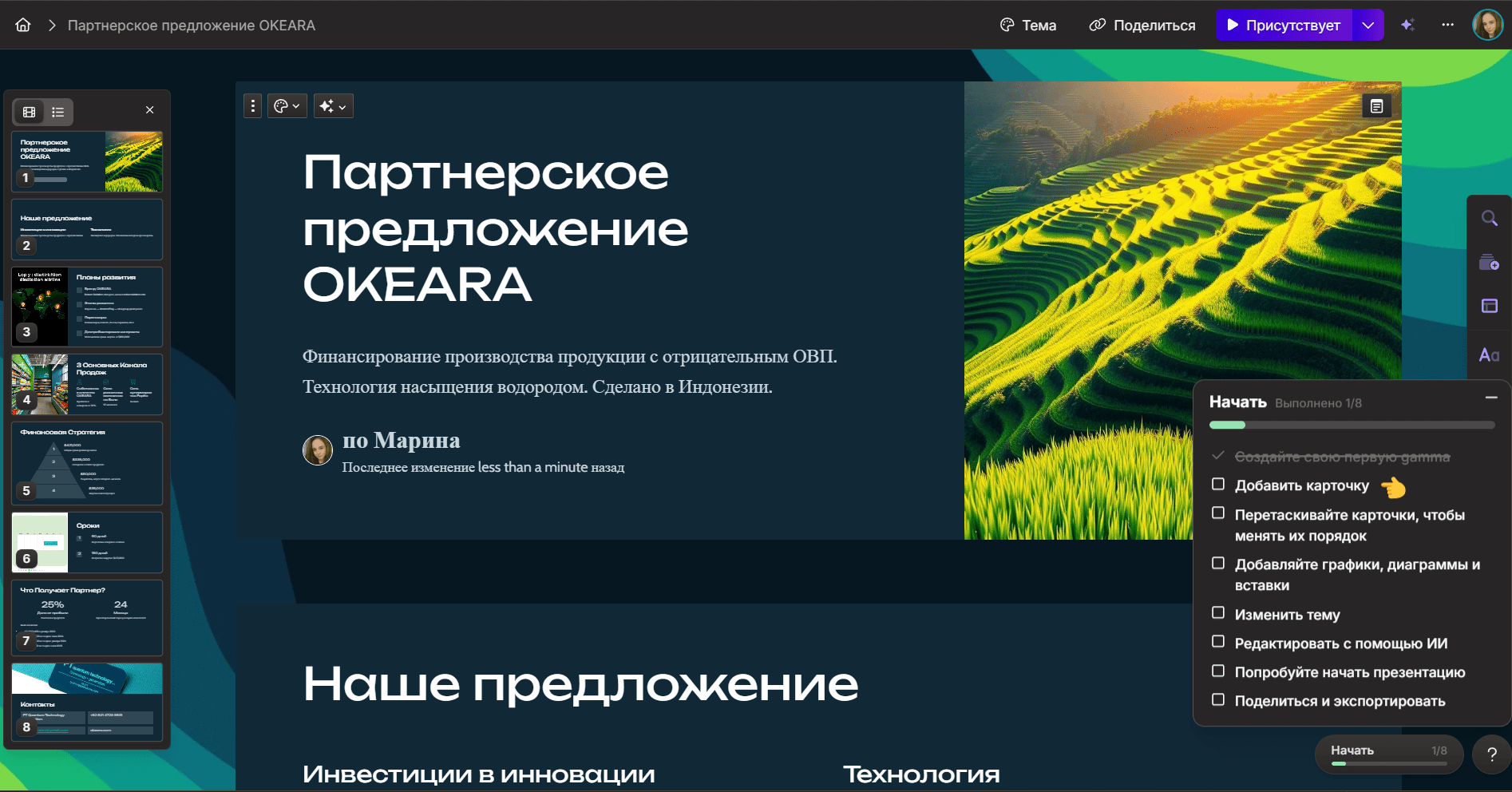This screenshot has height=792, width=1512.
Task: Select slide 5 thumbnail Финансовая Стратегия
Action: [x=87, y=463]
